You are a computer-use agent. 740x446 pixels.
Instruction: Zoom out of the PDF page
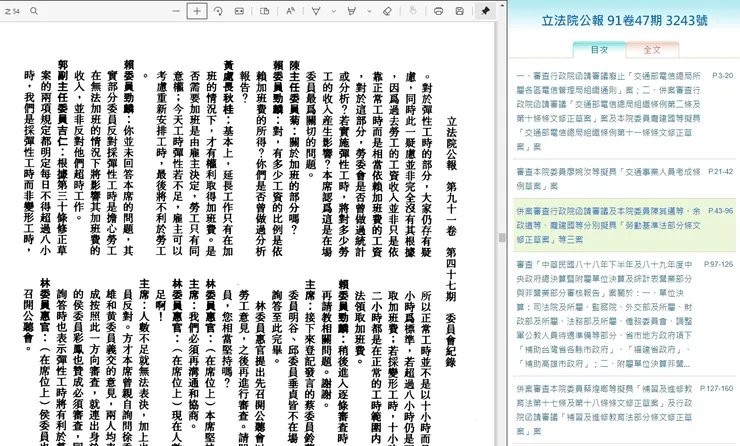tap(176, 11)
